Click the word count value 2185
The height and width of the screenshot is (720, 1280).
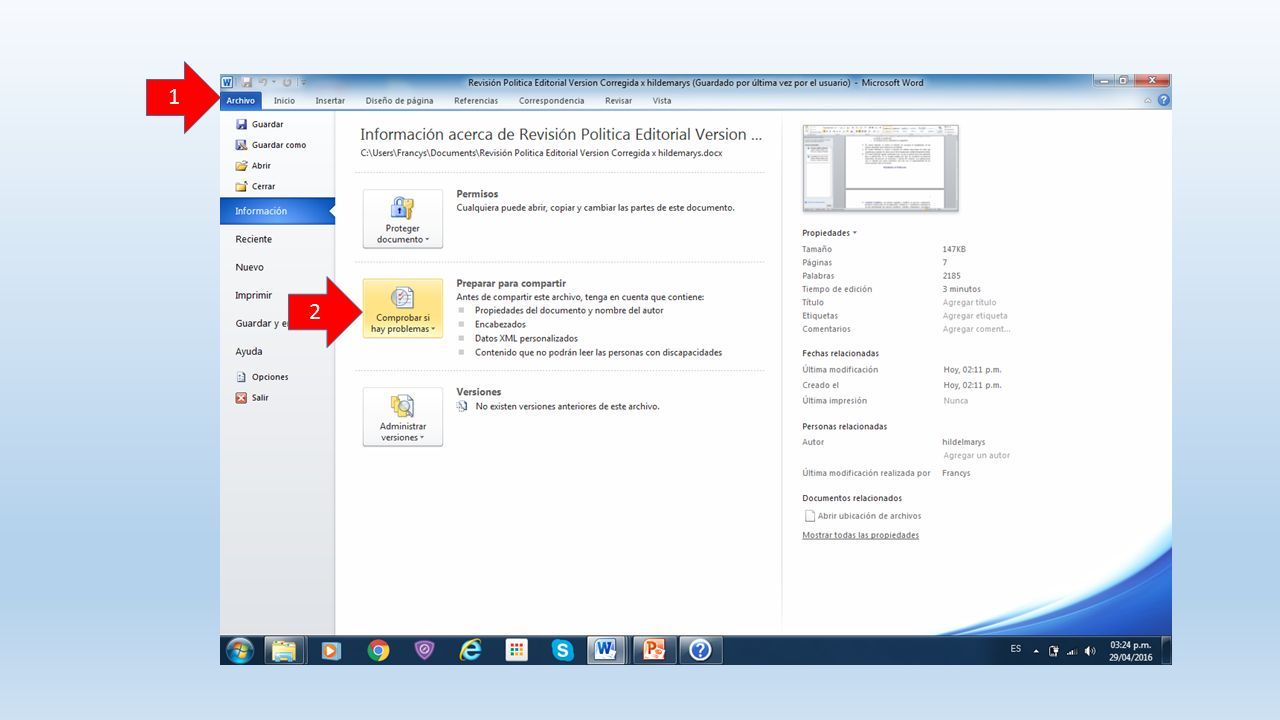point(951,275)
